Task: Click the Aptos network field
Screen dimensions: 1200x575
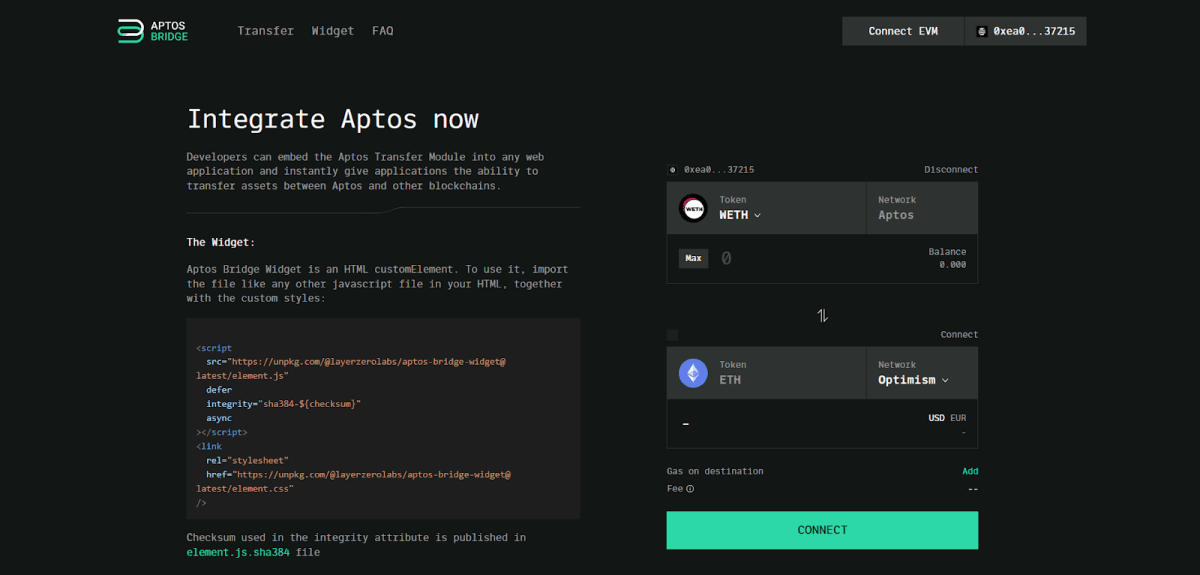Action: coord(922,208)
